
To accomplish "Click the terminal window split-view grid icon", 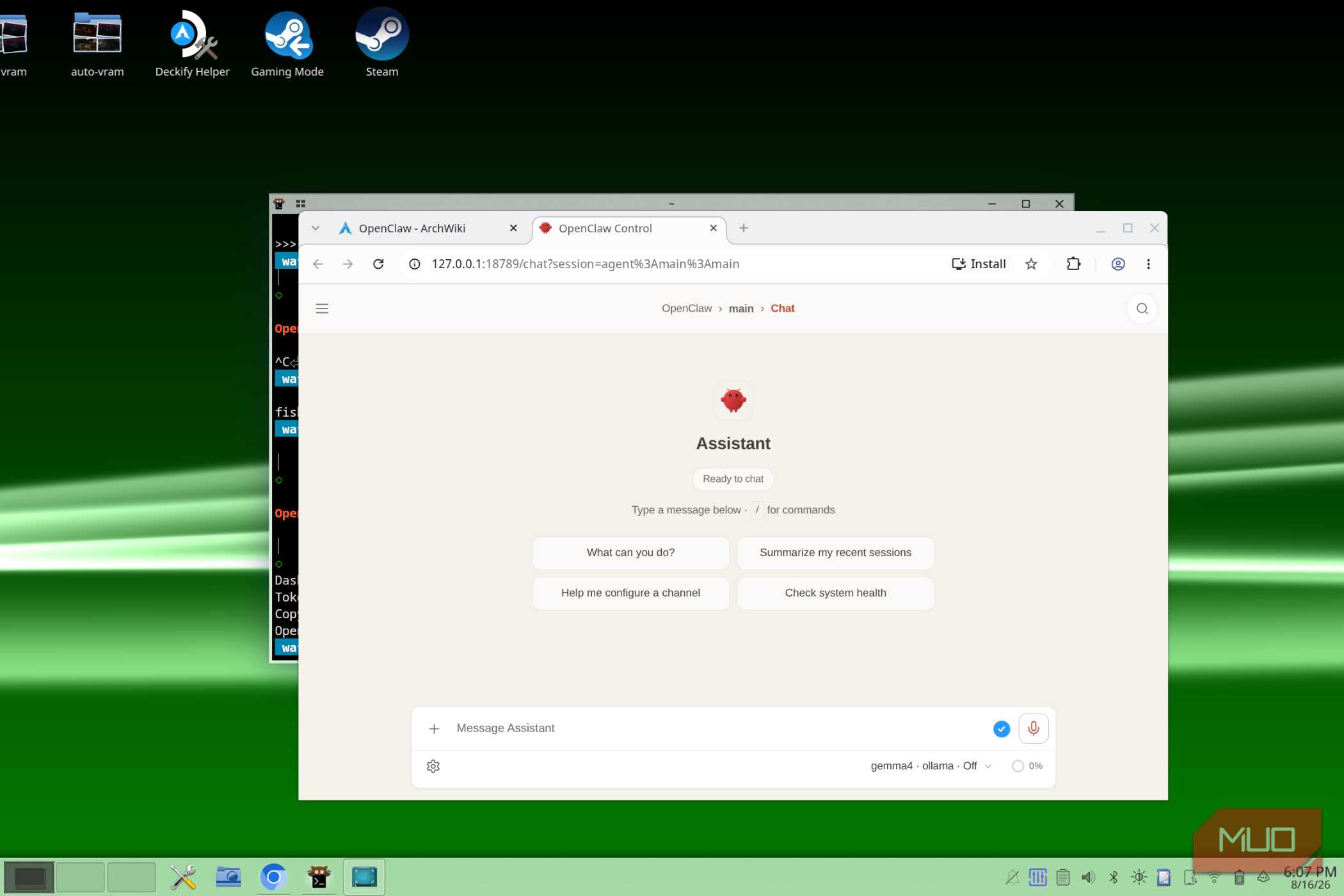I will tap(300, 204).
